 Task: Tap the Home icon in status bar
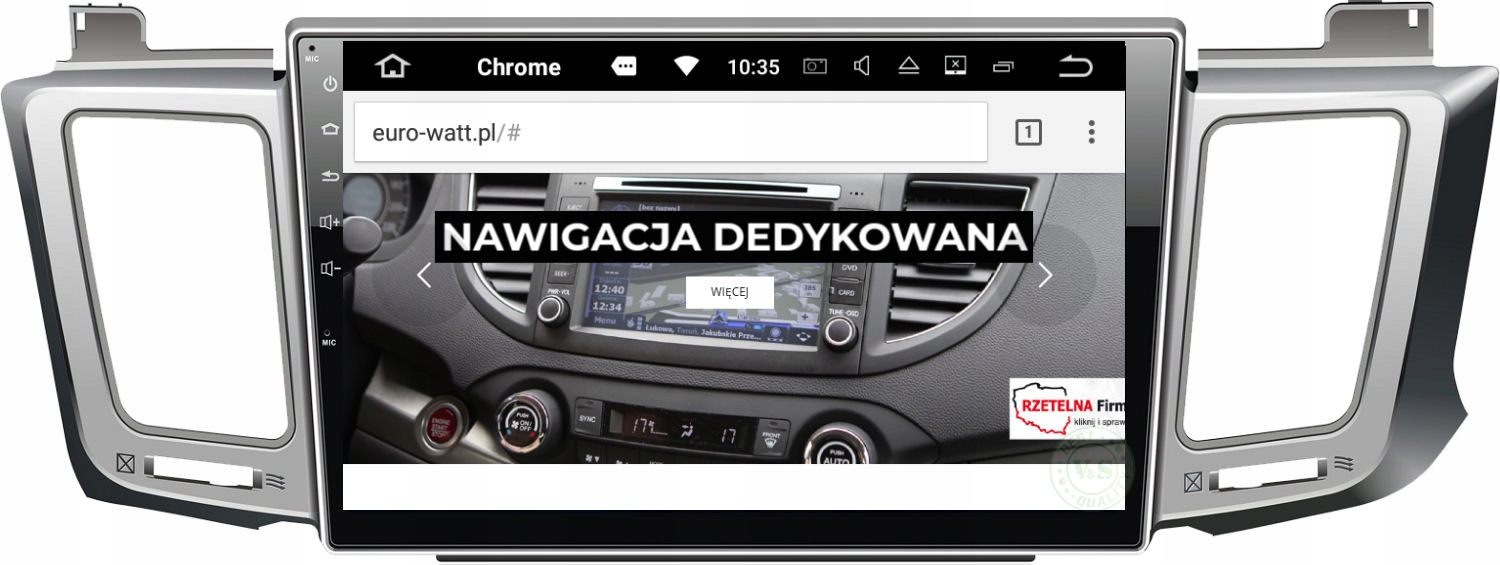pos(393,67)
